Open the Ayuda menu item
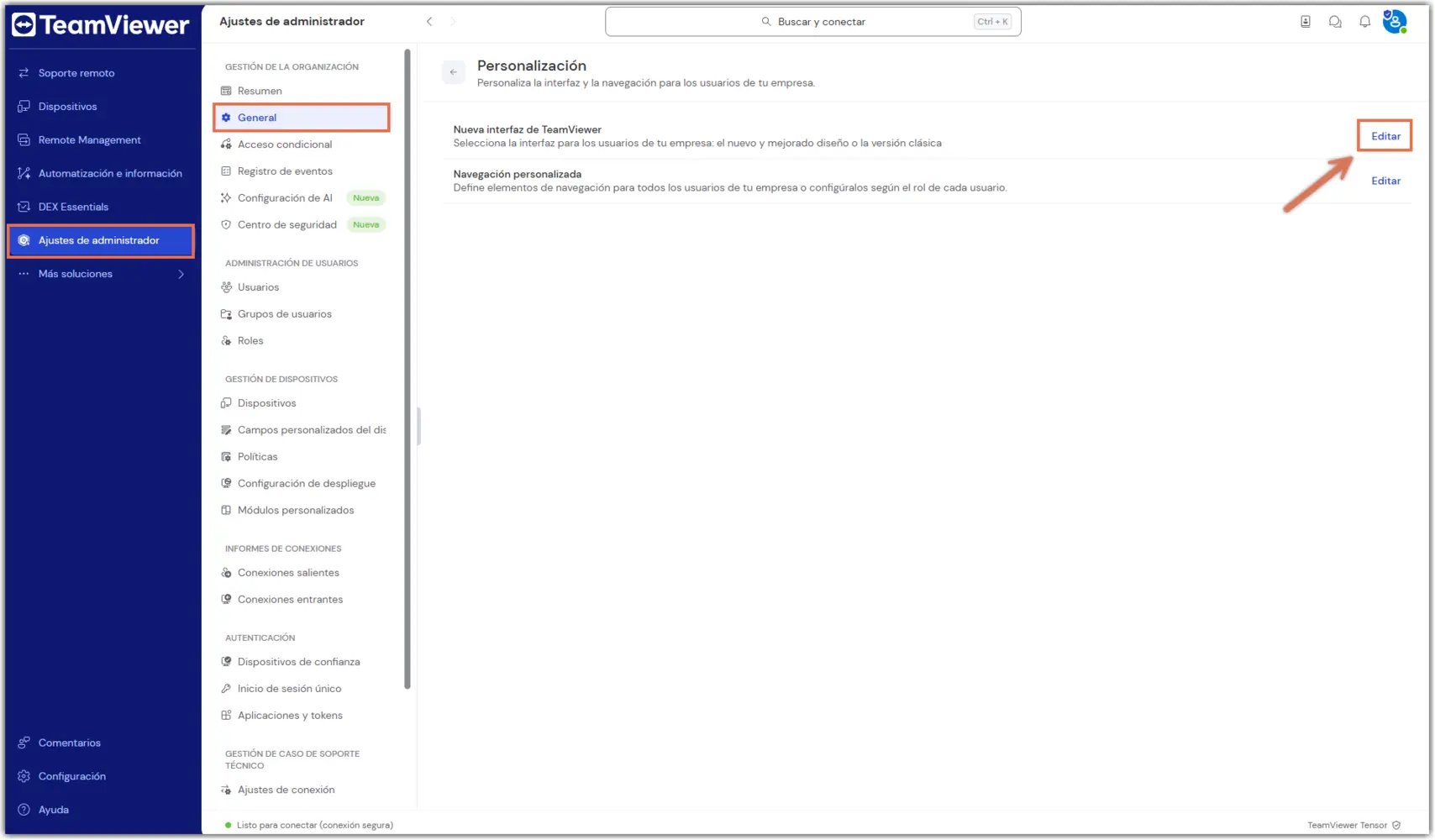1435x840 pixels. click(101, 810)
